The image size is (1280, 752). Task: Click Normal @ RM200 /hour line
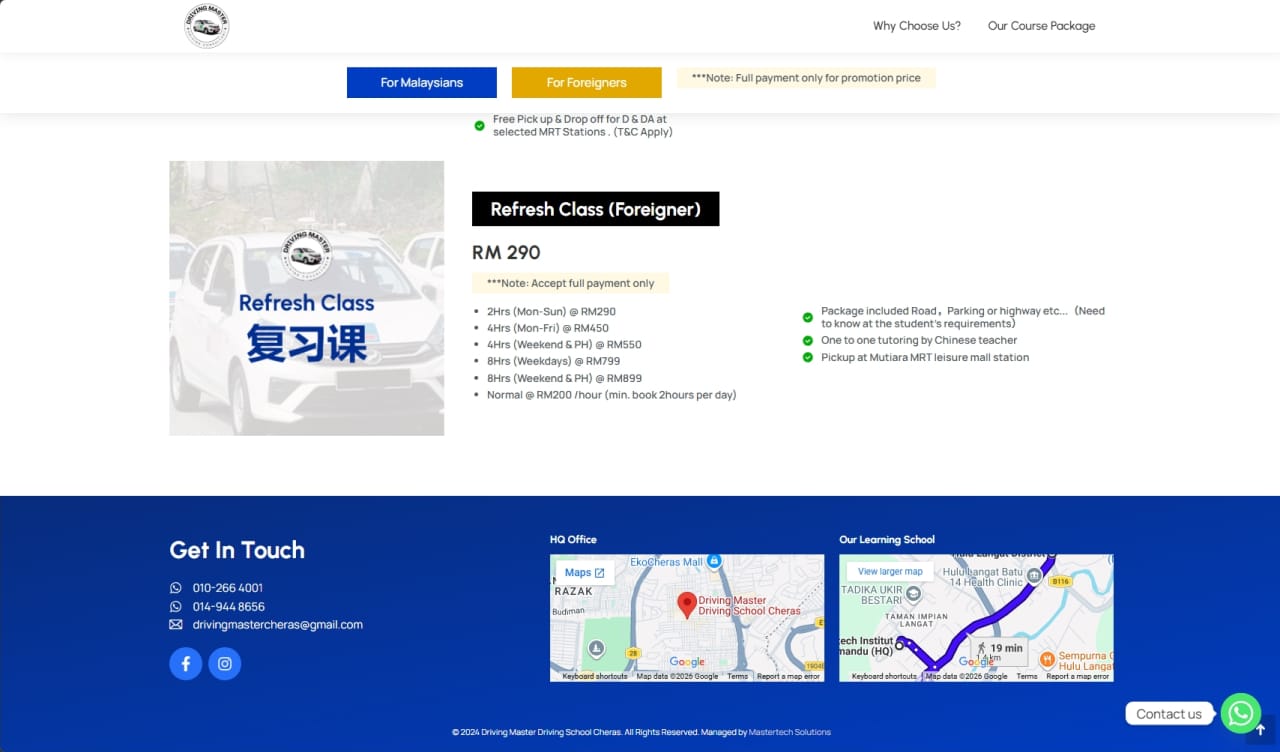(x=612, y=395)
